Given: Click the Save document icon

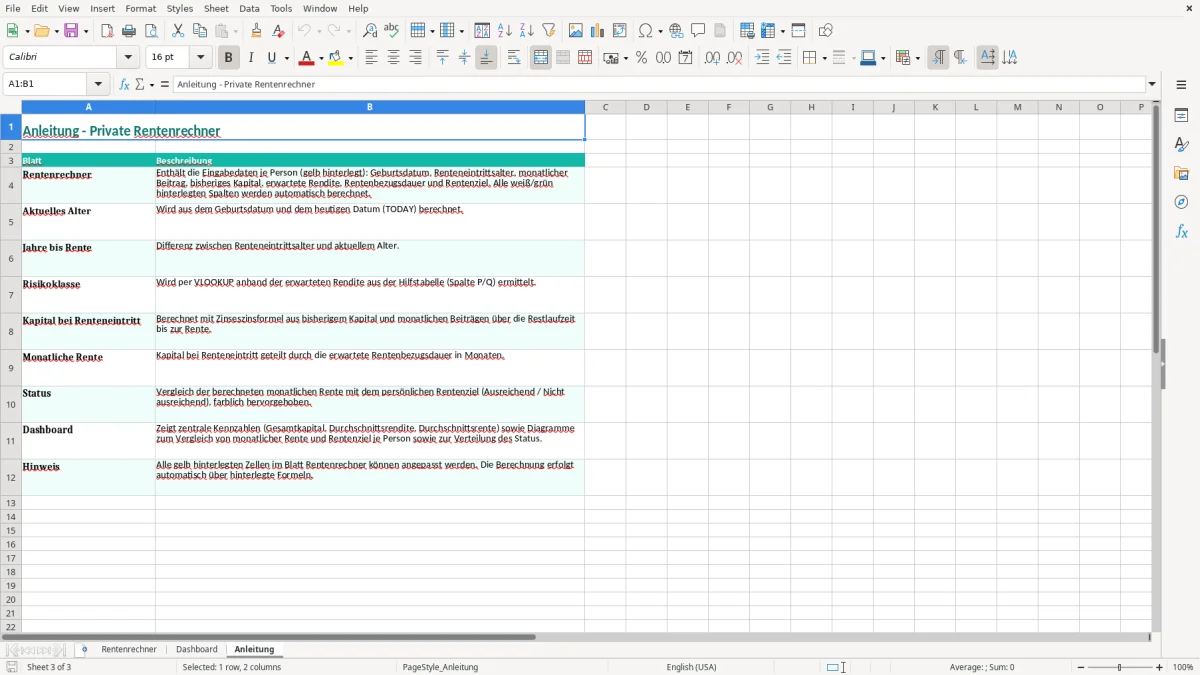Looking at the screenshot, I should [x=71, y=31].
